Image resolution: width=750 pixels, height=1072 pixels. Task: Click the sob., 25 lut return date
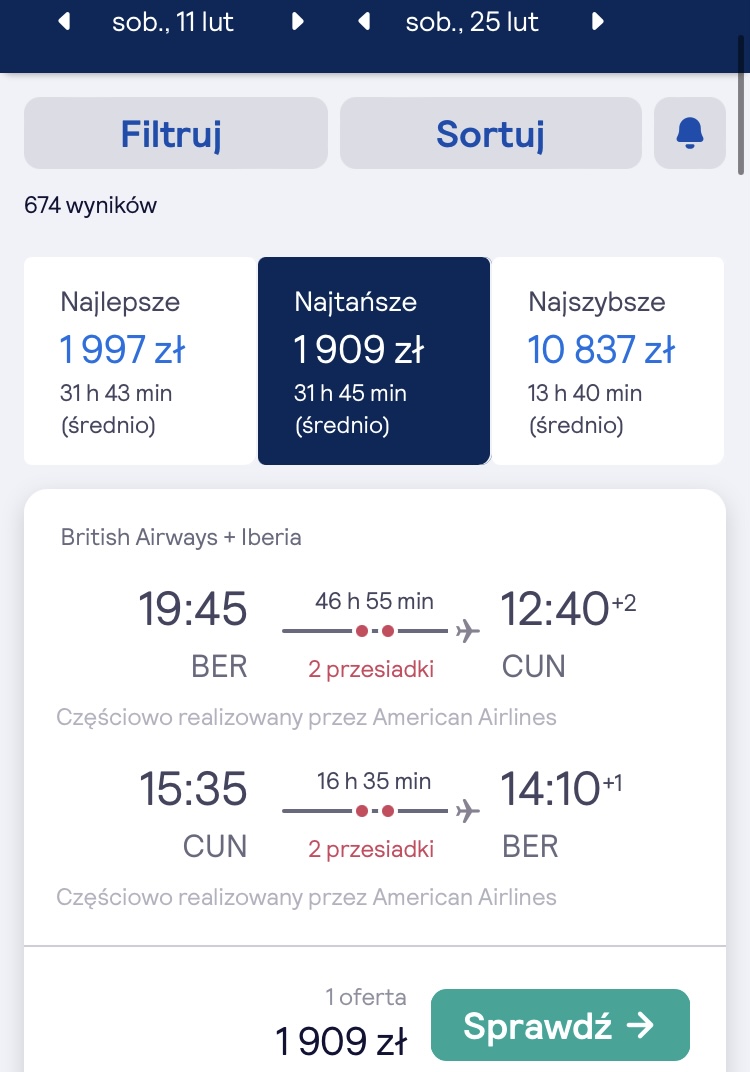pyautogui.click(x=472, y=22)
